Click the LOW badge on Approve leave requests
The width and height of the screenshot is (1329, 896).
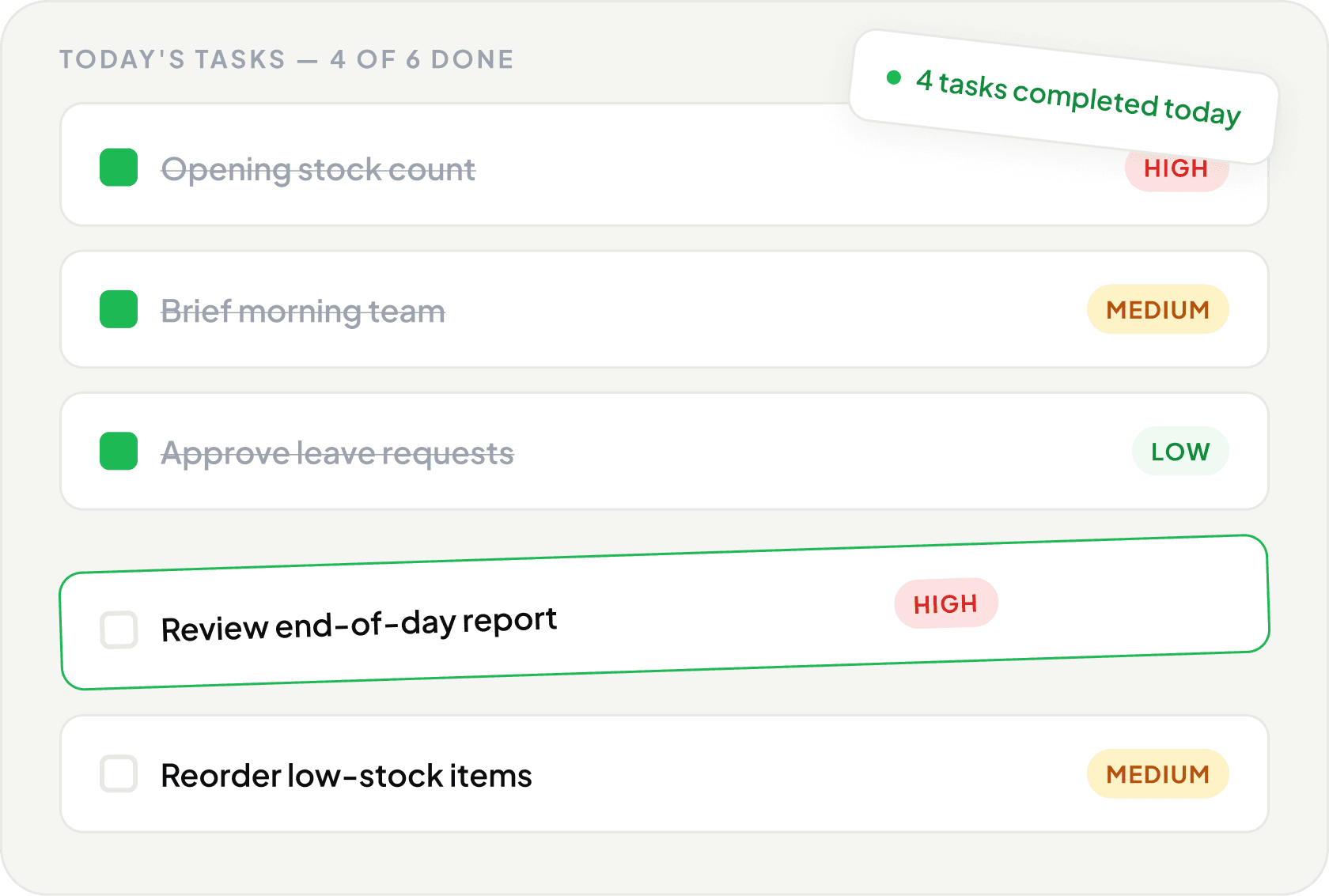tap(1180, 451)
